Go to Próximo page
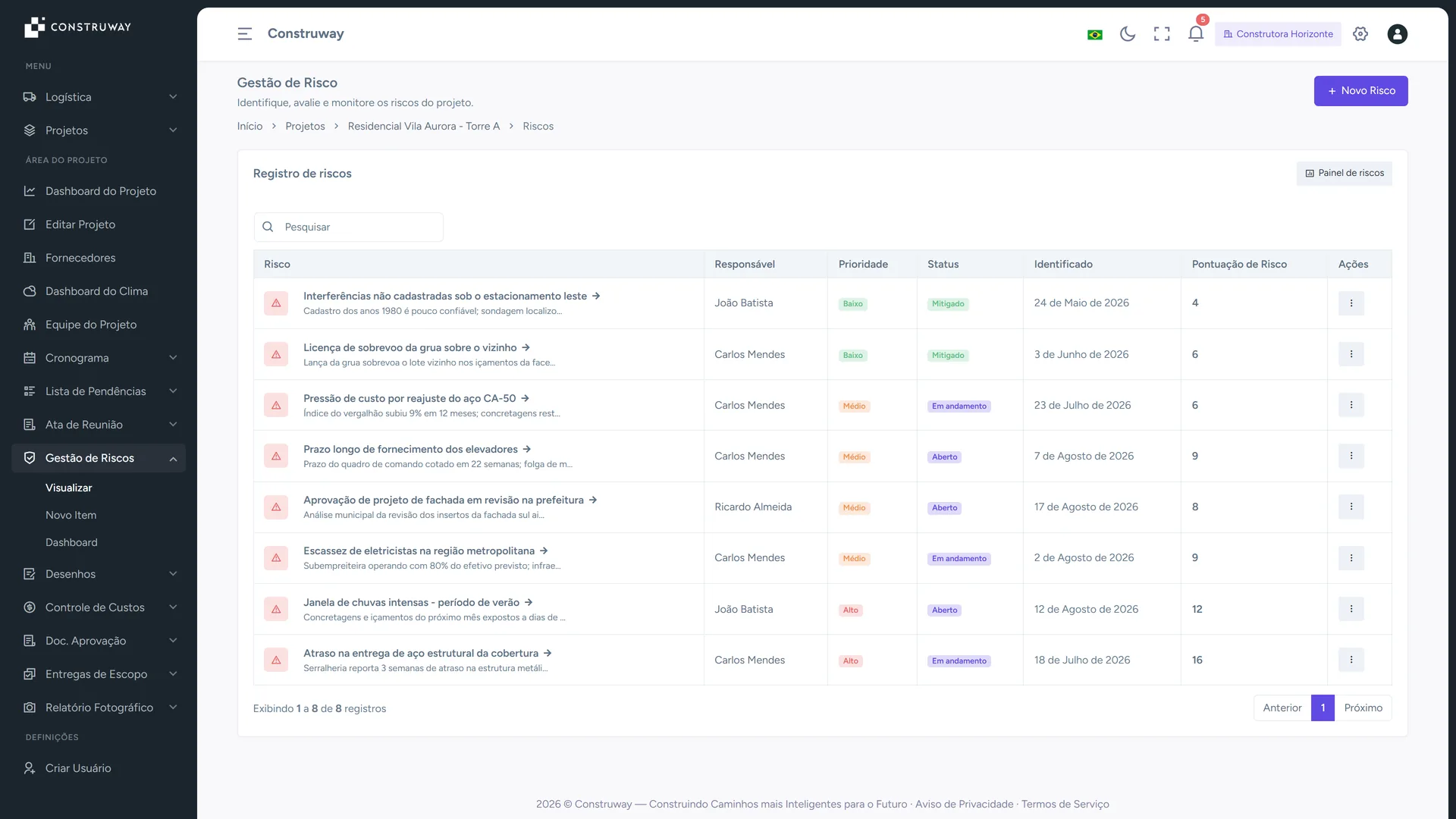The height and width of the screenshot is (819, 1456). [1363, 708]
